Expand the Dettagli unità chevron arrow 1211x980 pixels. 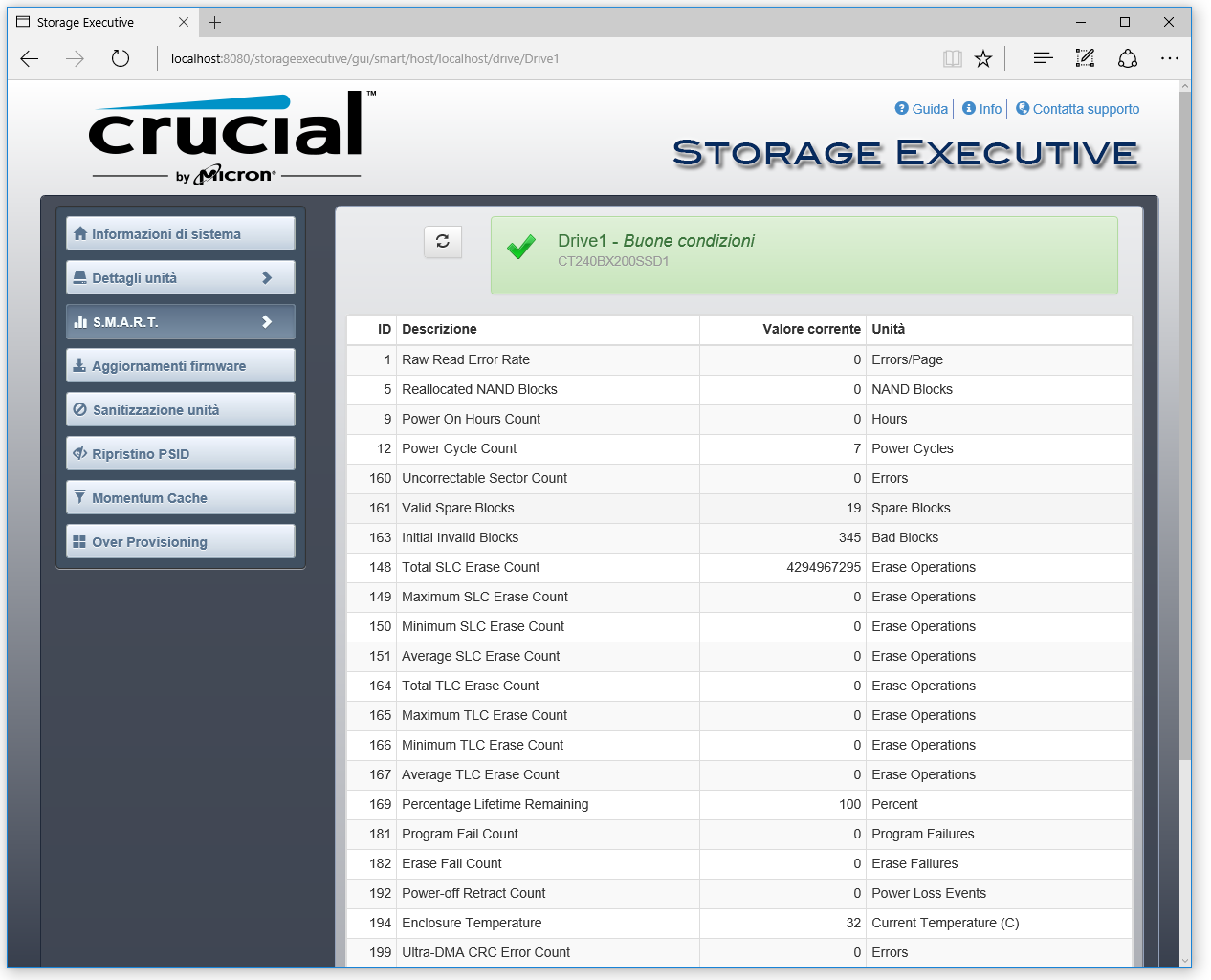point(267,277)
